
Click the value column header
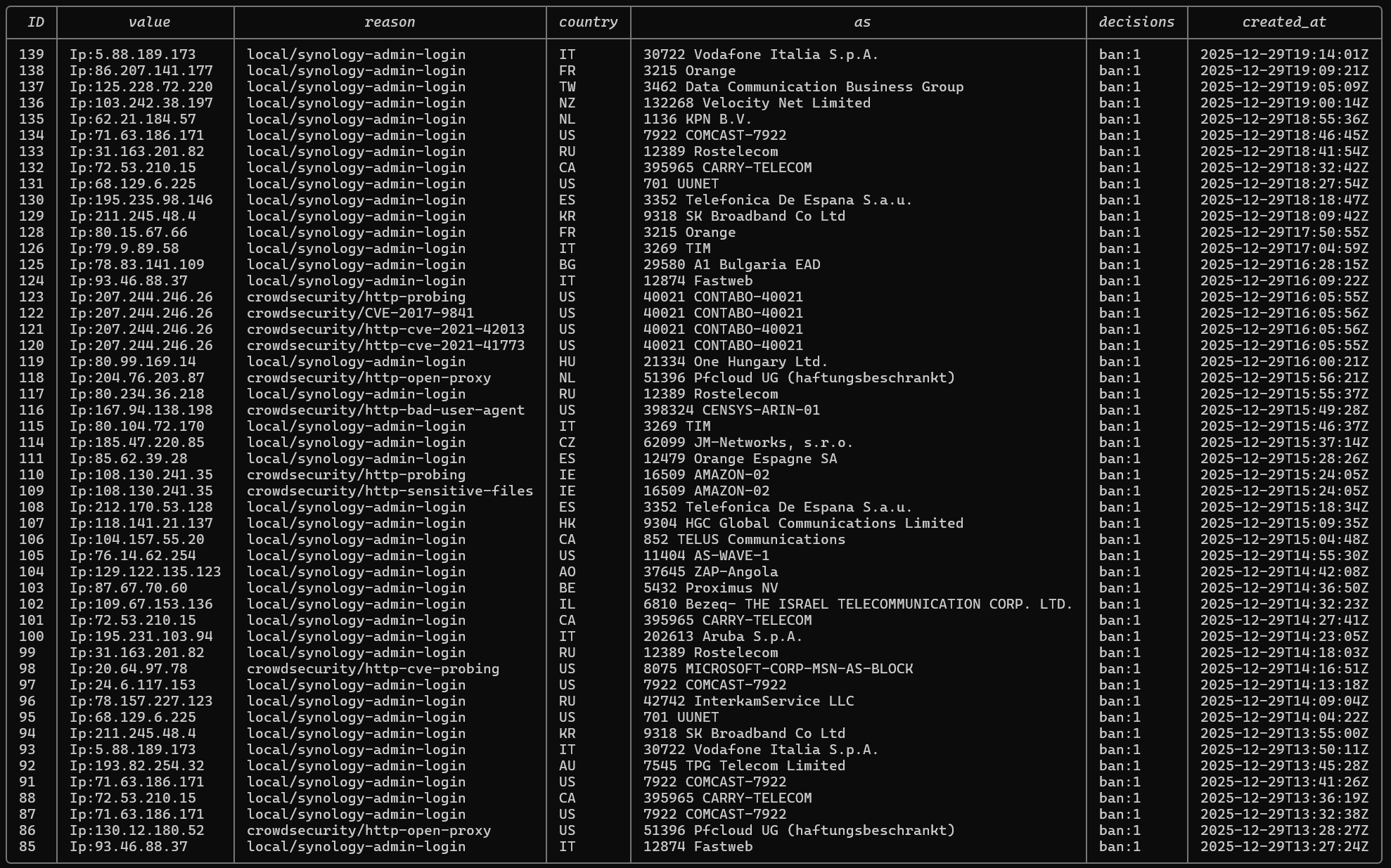pos(149,22)
